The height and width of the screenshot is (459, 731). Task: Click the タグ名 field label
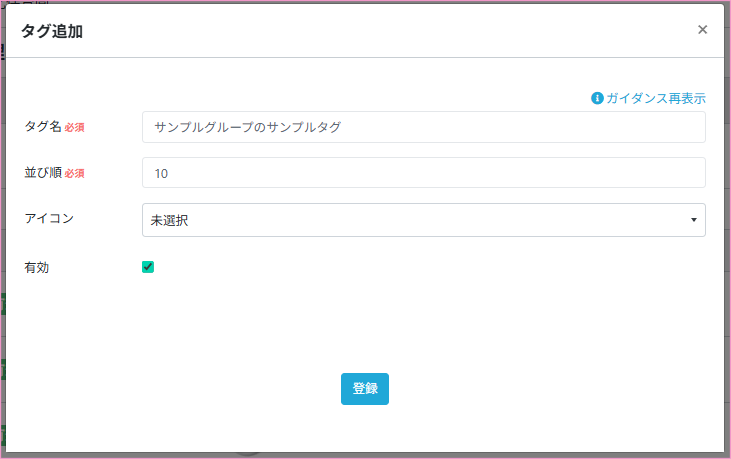pyautogui.click(x=43, y=127)
